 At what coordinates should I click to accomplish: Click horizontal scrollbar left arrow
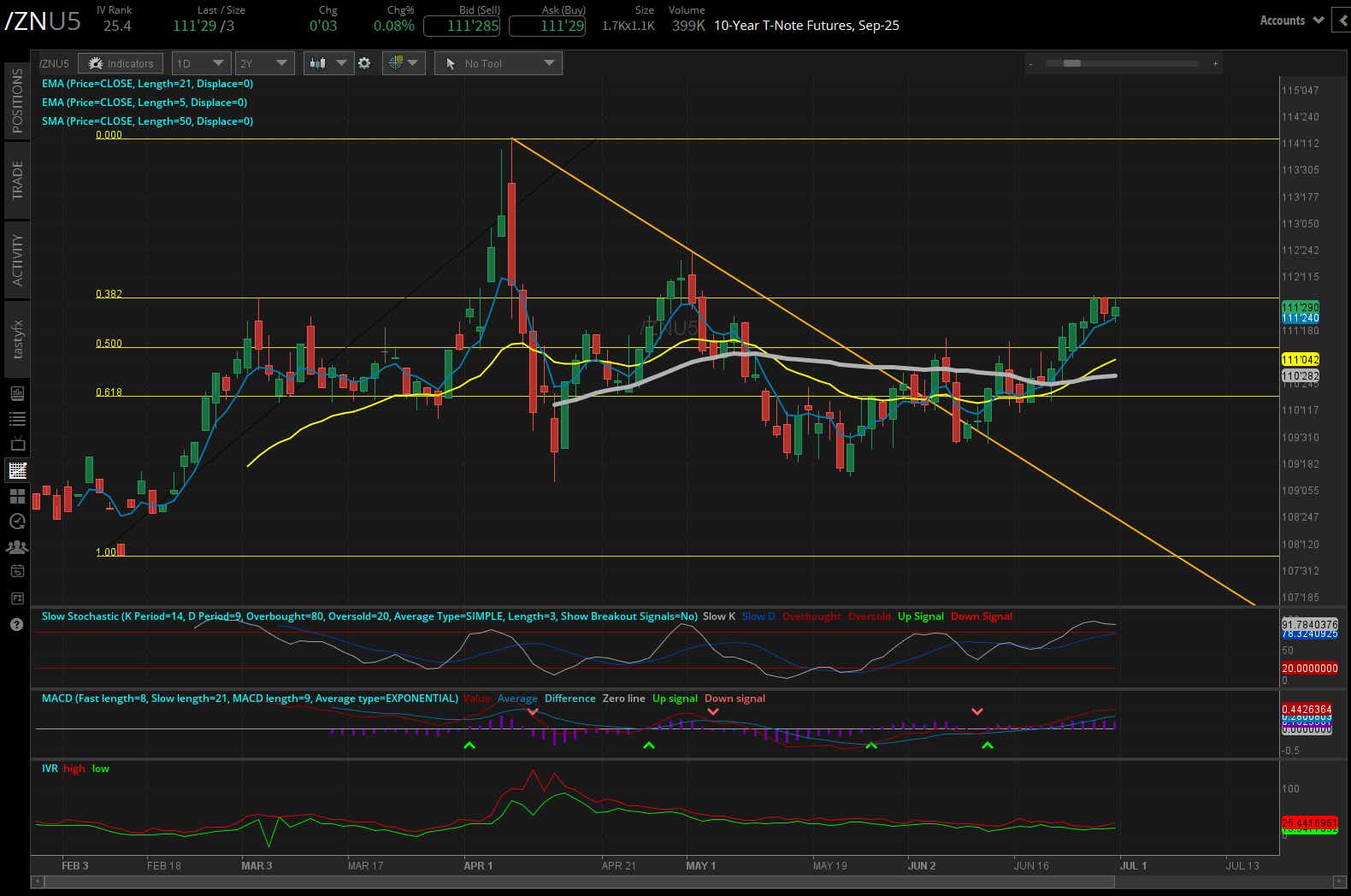click(37, 881)
